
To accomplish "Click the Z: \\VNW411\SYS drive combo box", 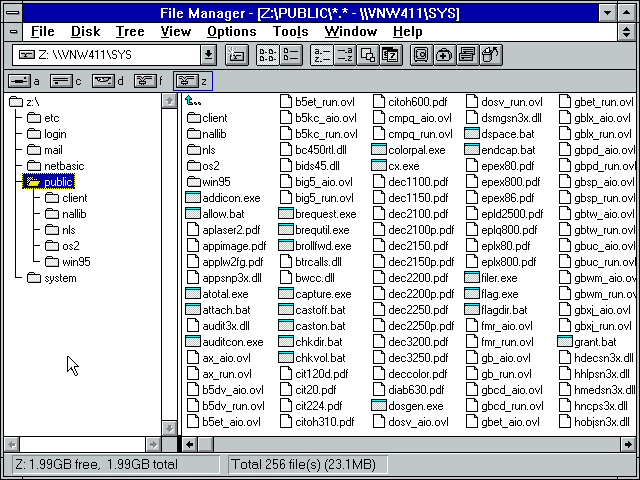I will (107, 55).
